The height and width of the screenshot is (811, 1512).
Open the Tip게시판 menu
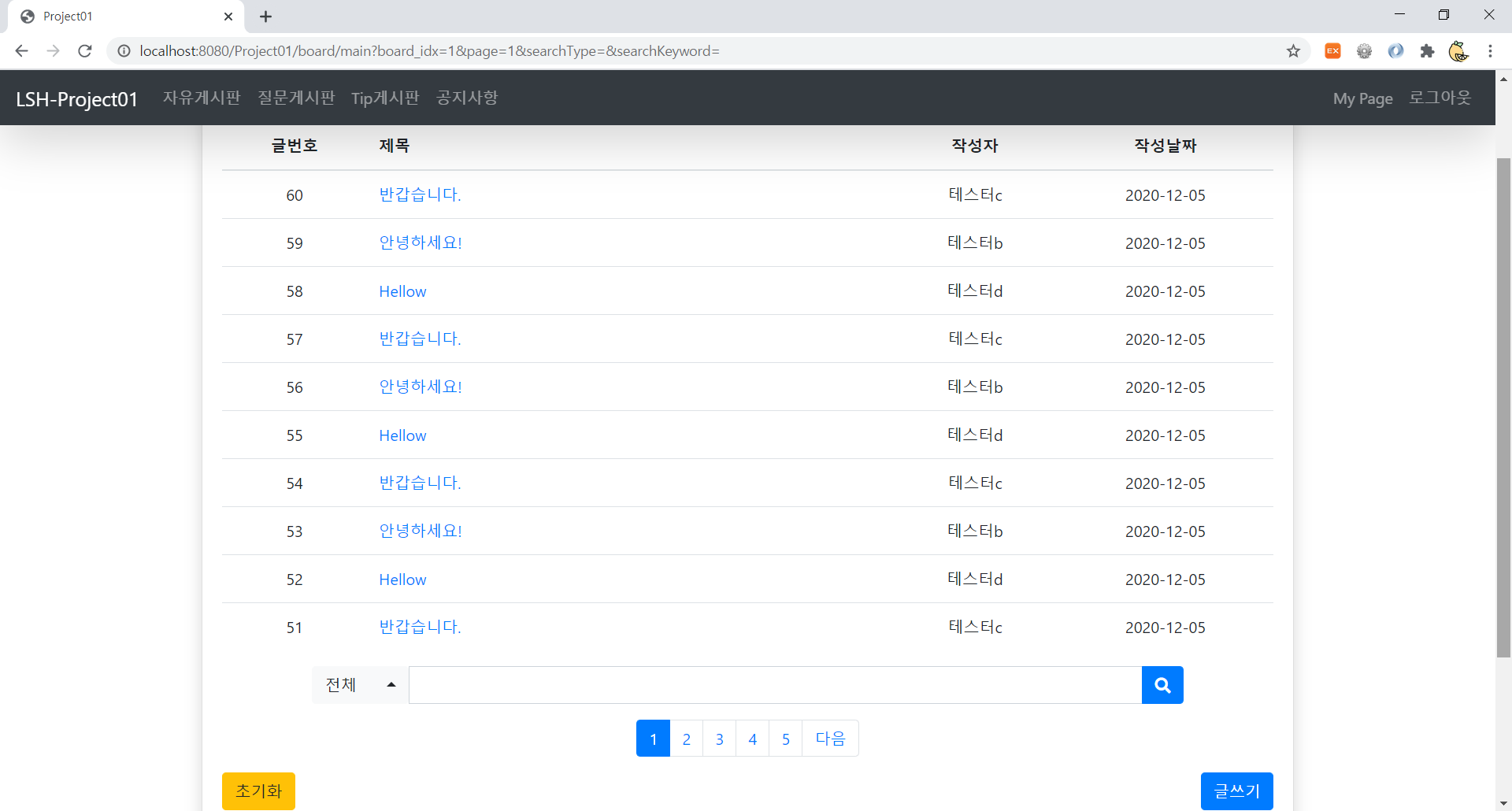pyautogui.click(x=385, y=98)
